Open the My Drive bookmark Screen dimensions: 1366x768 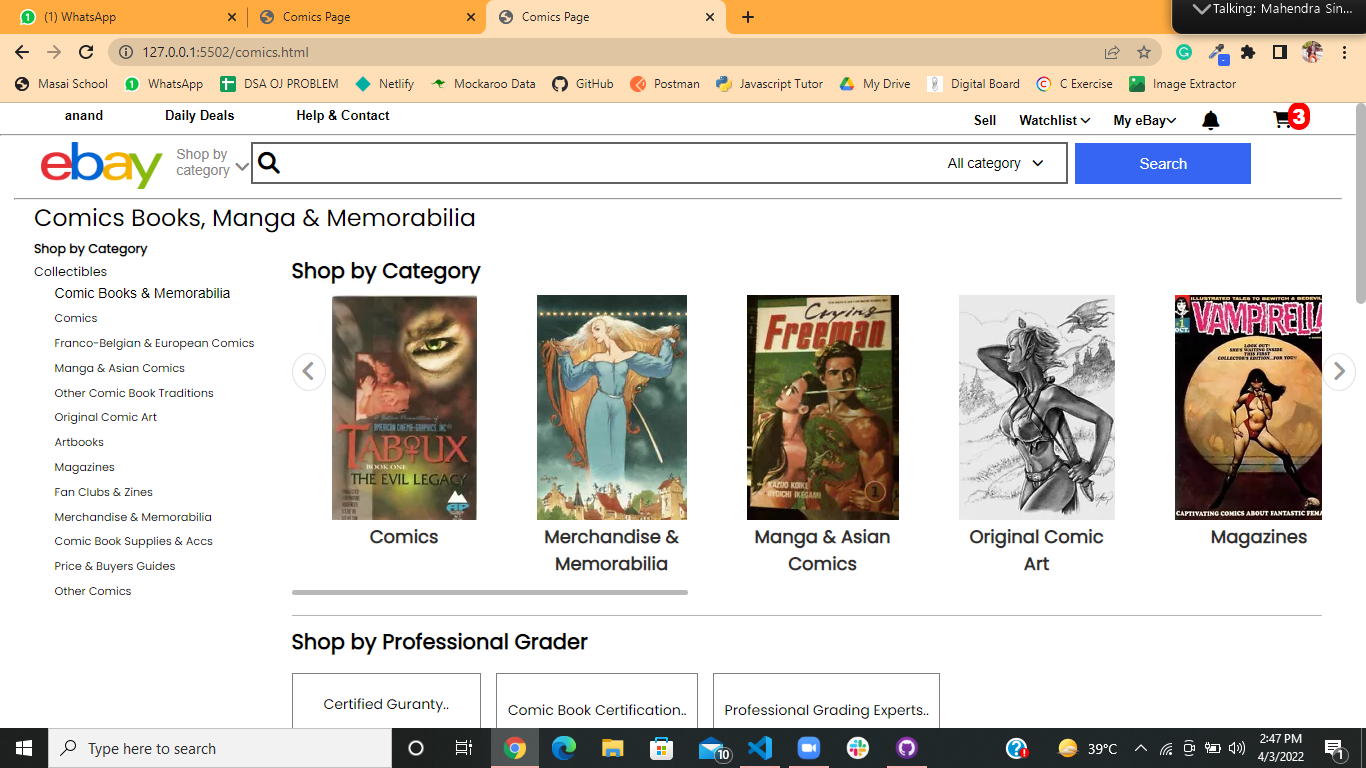click(875, 84)
